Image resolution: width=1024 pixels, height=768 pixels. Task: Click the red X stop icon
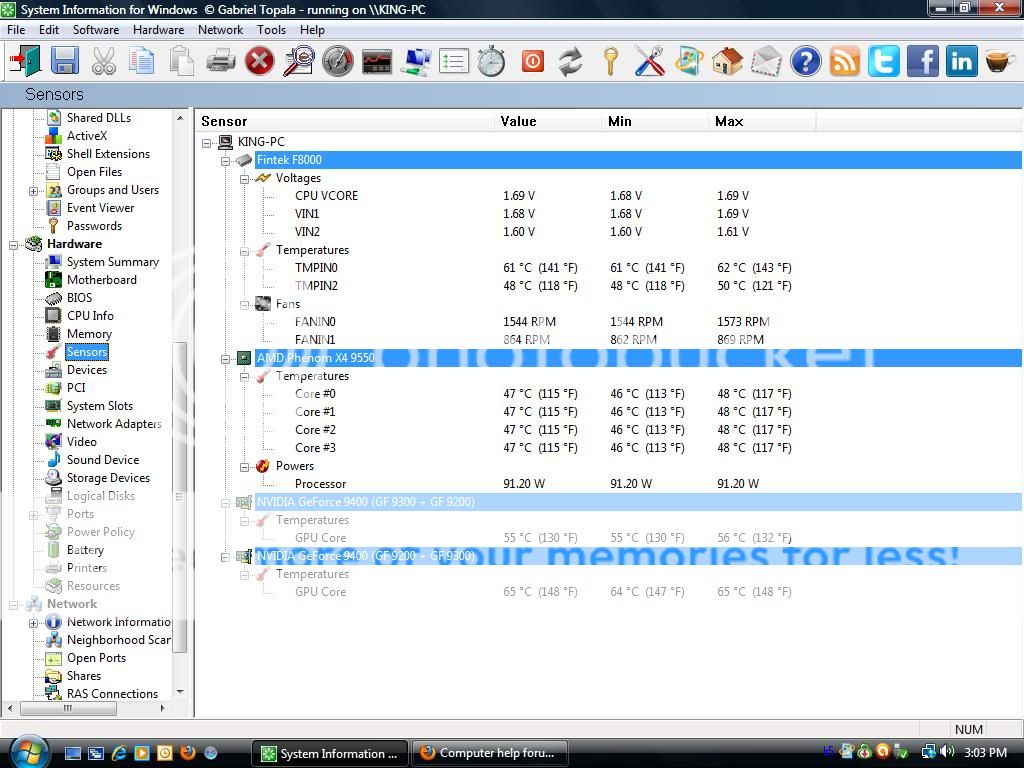point(259,61)
